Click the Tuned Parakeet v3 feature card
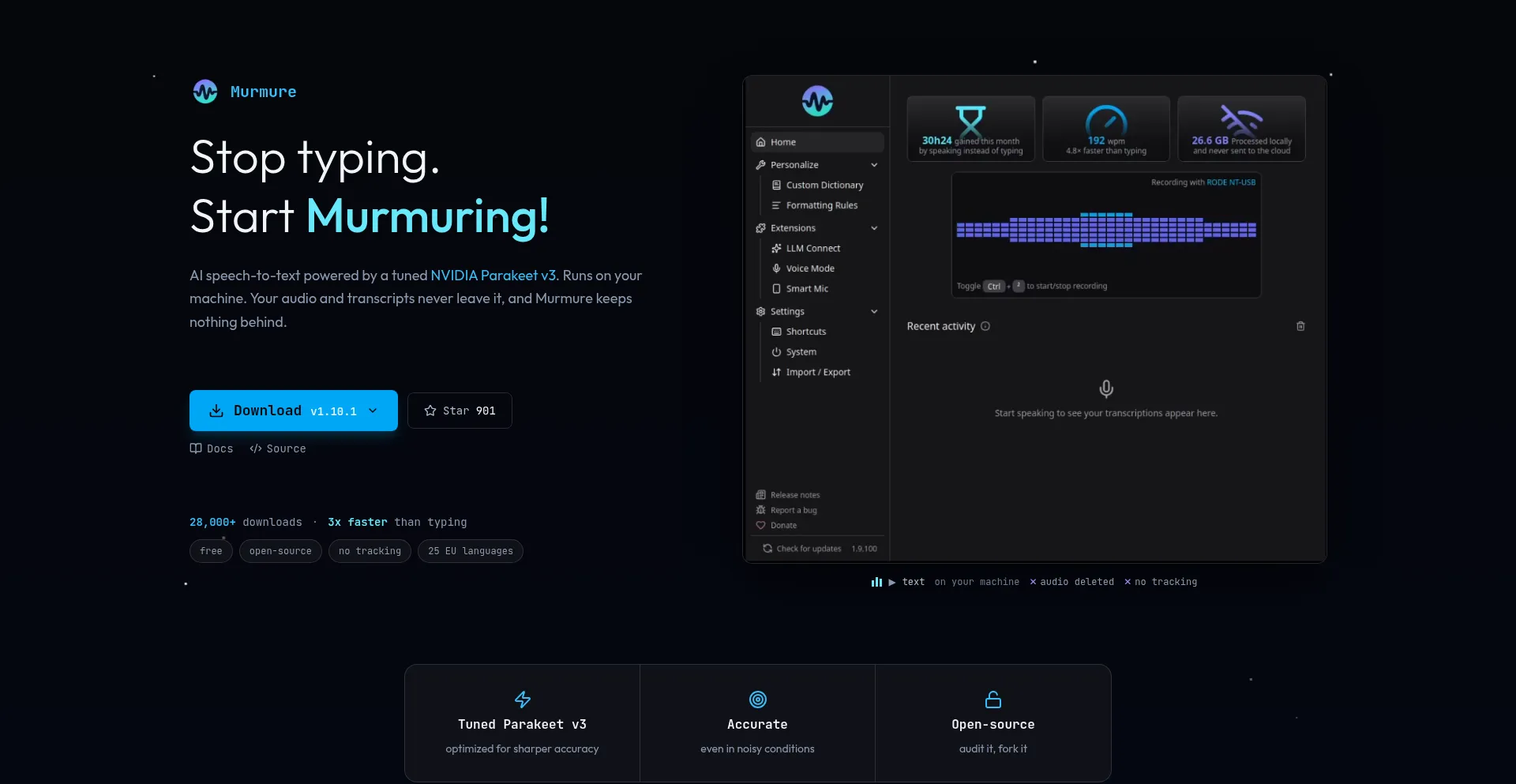 click(x=522, y=723)
